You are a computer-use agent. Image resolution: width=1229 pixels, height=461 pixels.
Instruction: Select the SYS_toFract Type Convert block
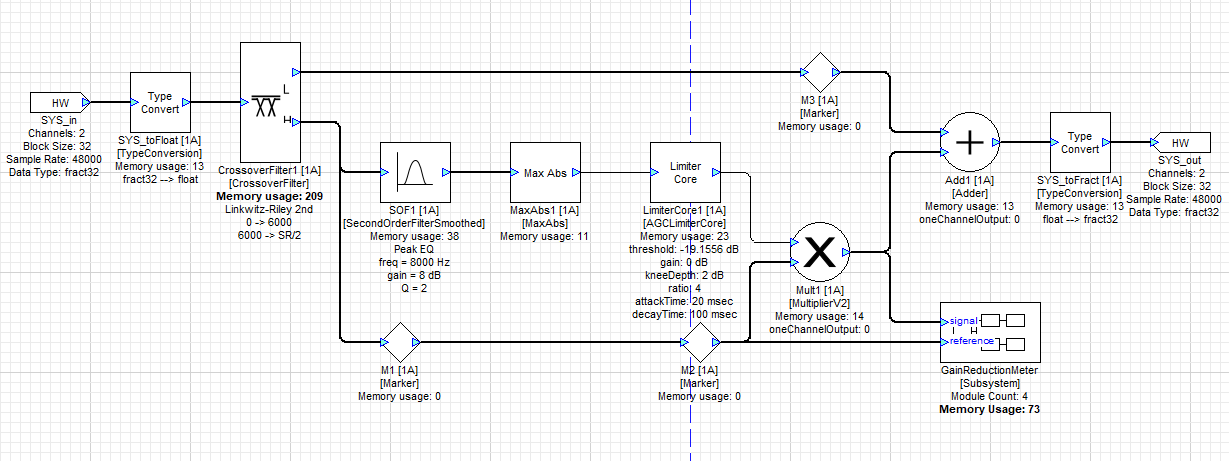pos(1079,143)
